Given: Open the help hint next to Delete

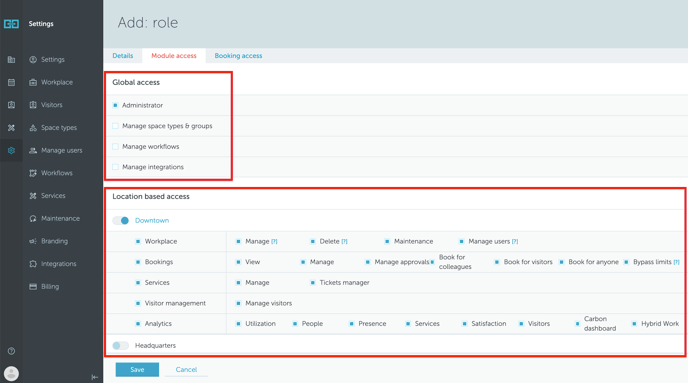Looking at the screenshot, I should click(344, 241).
